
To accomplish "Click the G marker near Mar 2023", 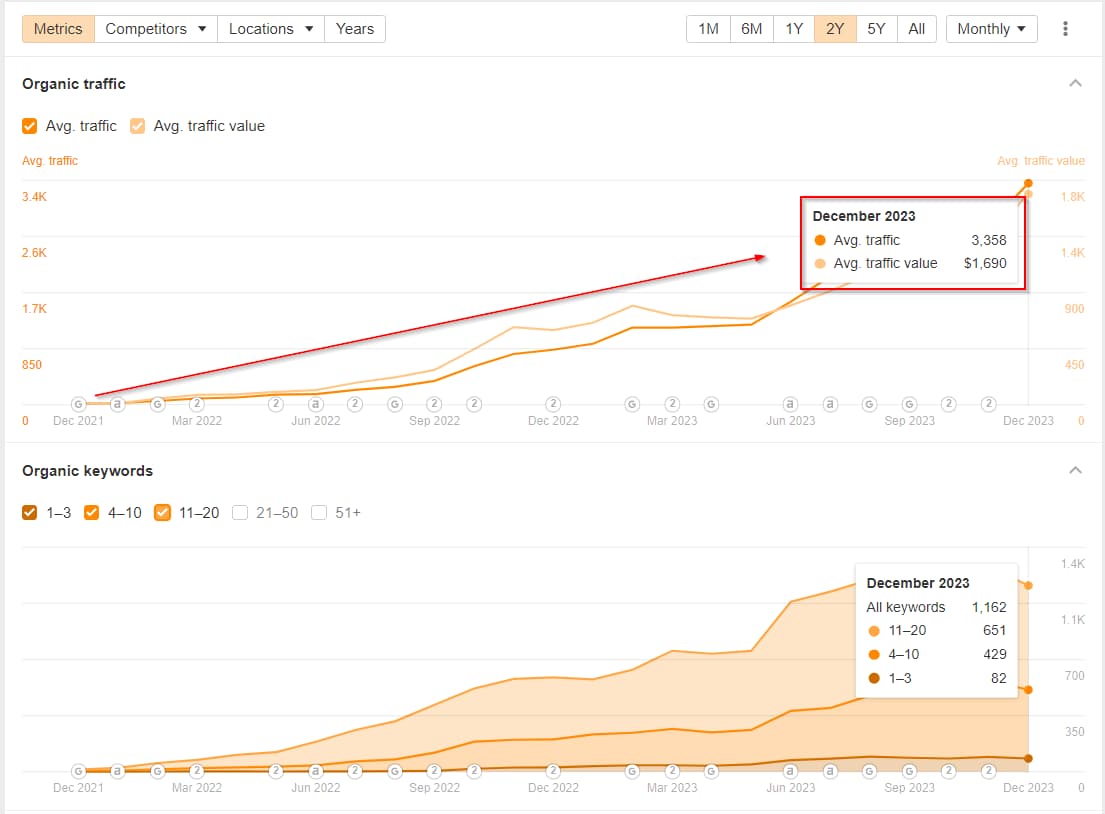I will [631, 403].
